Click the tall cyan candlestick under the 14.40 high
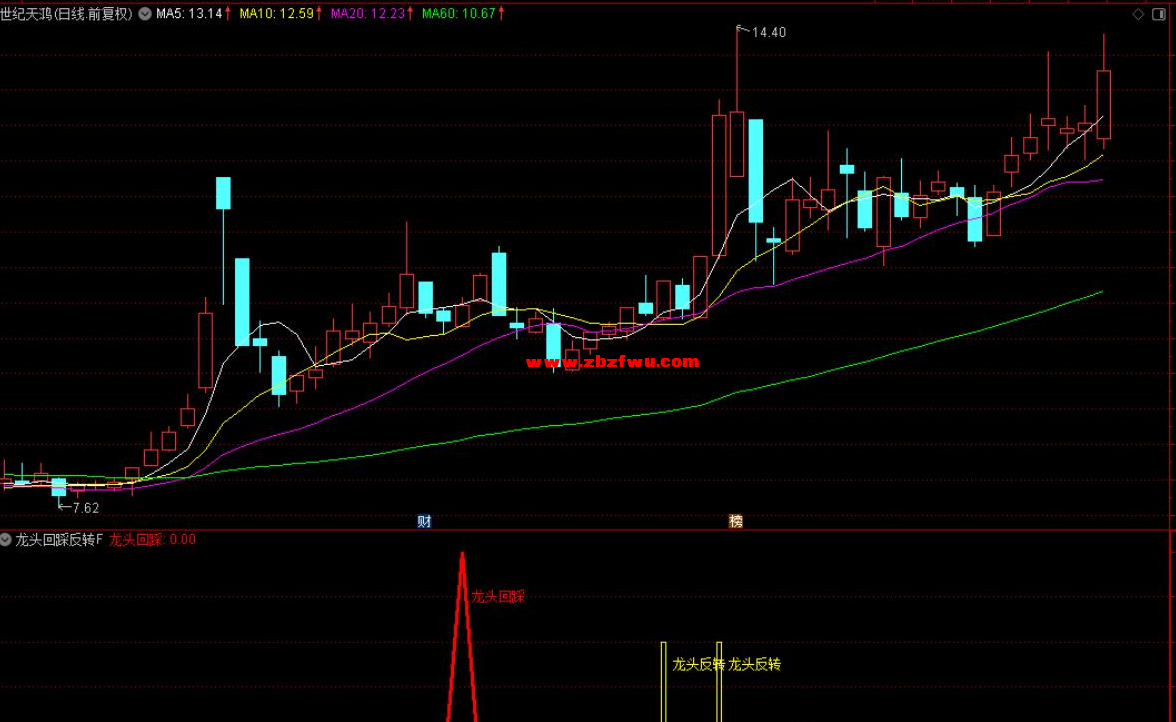This screenshot has height=722, width=1176. (x=755, y=171)
